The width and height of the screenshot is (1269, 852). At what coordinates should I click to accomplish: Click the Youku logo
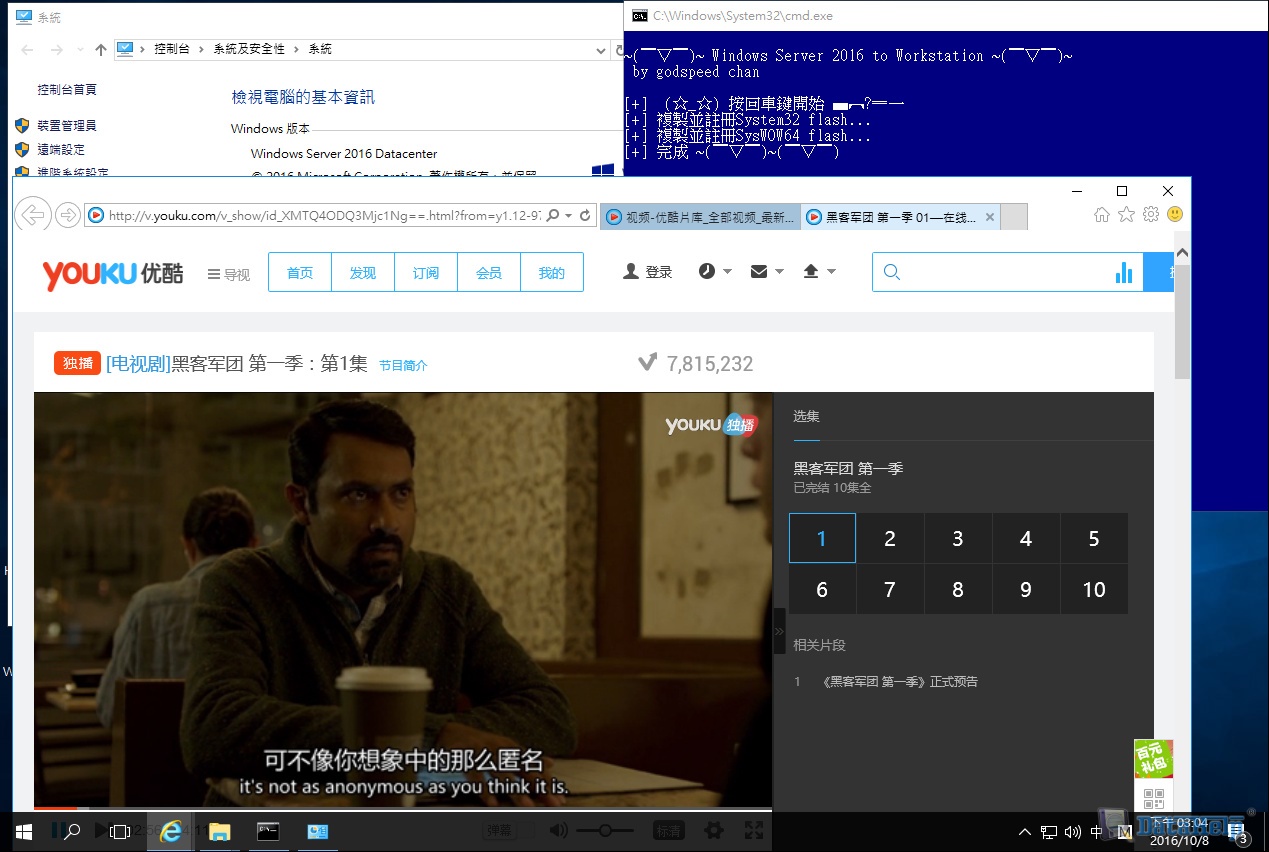pyautogui.click(x=112, y=274)
